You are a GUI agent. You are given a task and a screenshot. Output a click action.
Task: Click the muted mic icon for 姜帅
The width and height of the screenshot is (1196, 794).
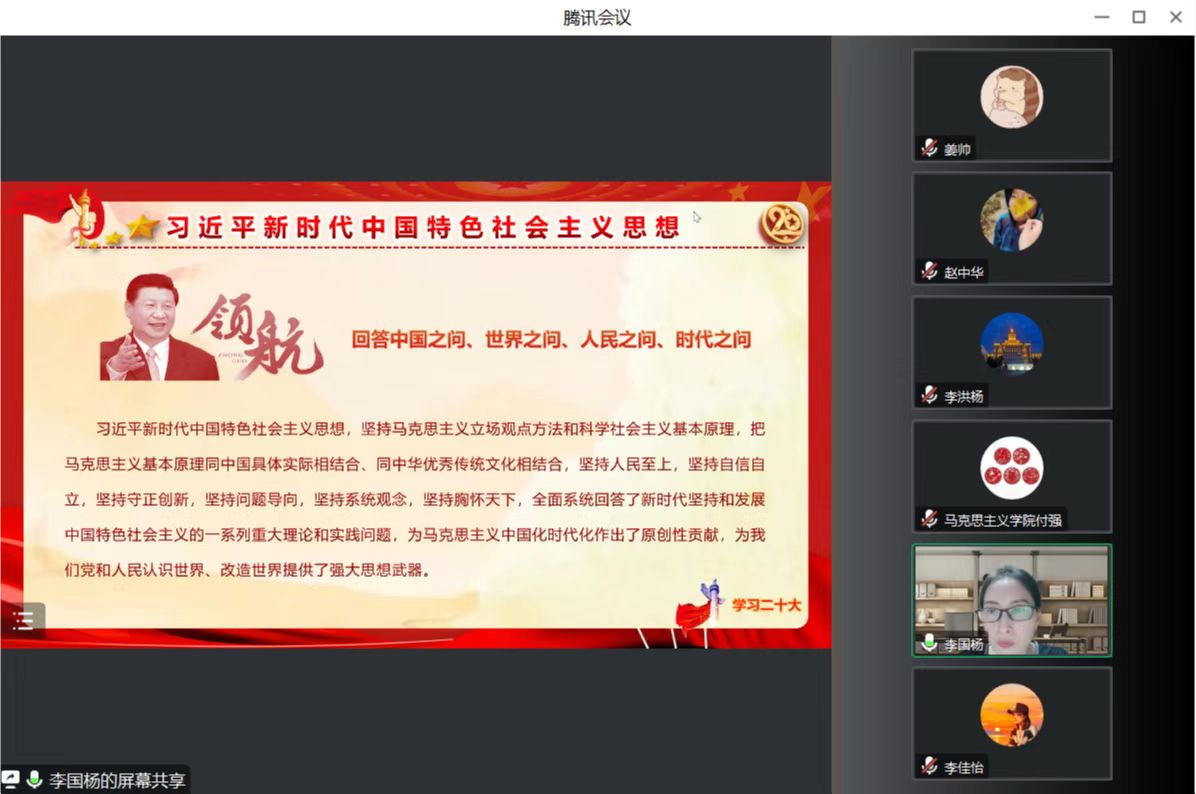930,149
